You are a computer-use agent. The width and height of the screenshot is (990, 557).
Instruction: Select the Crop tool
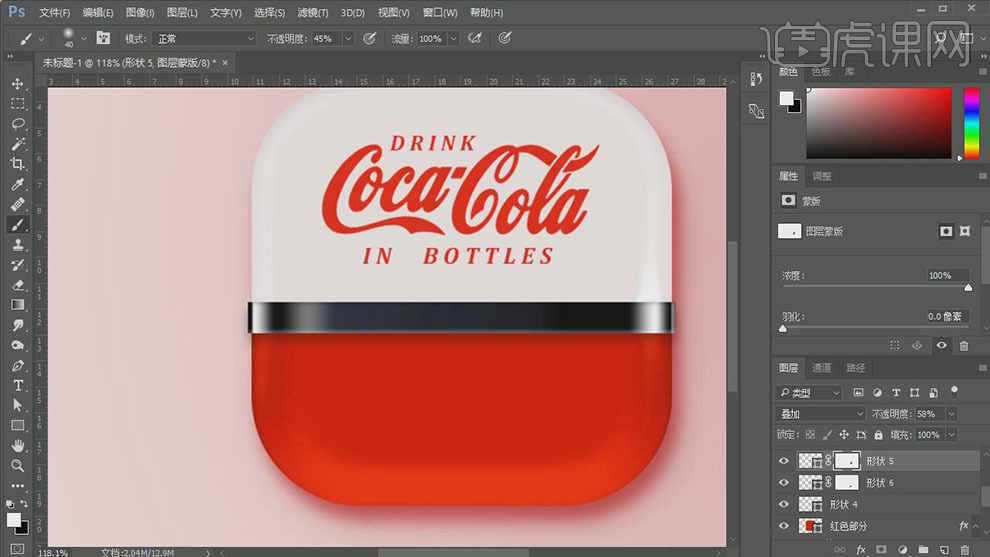(18, 164)
